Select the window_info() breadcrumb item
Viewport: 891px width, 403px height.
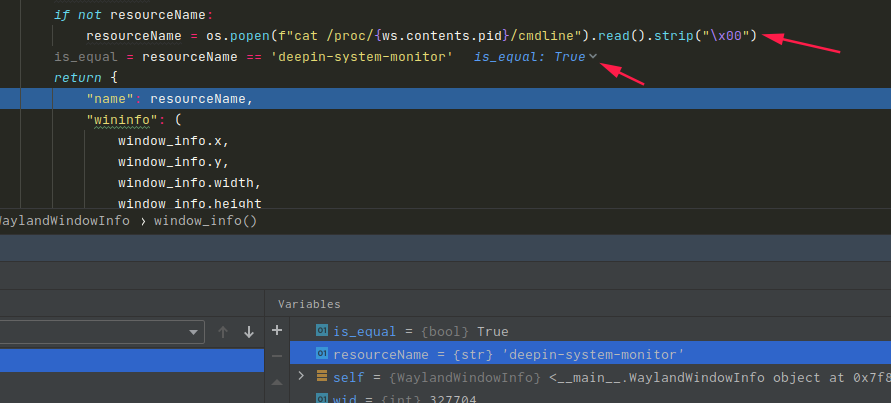pos(205,220)
